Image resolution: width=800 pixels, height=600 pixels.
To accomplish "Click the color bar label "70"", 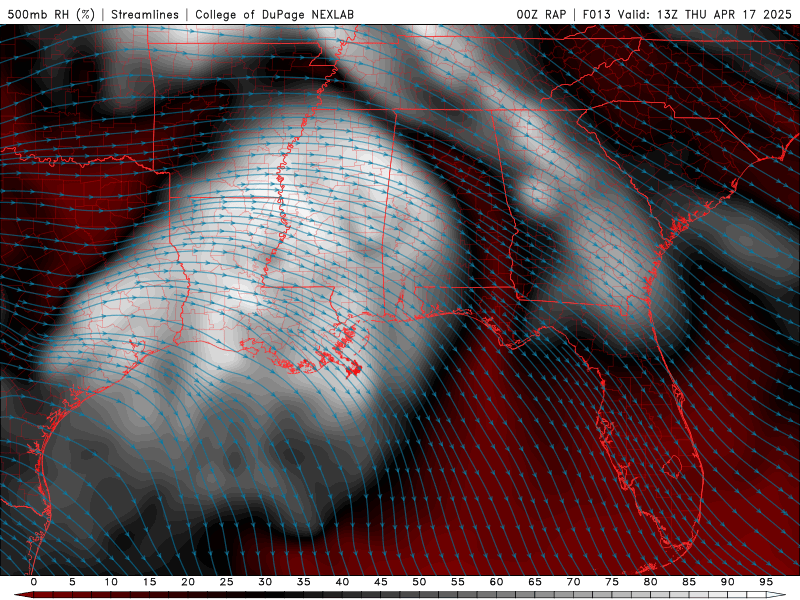I will pyautogui.click(x=573, y=582).
